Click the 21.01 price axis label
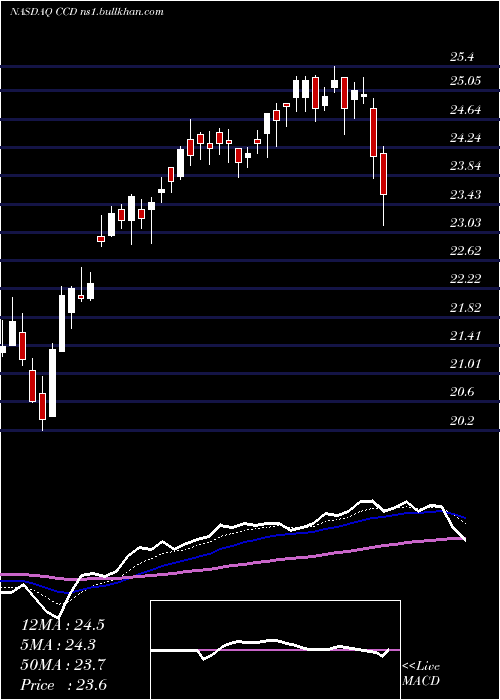Image resolution: width=500 pixels, height=700 pixels. (466, 364)
